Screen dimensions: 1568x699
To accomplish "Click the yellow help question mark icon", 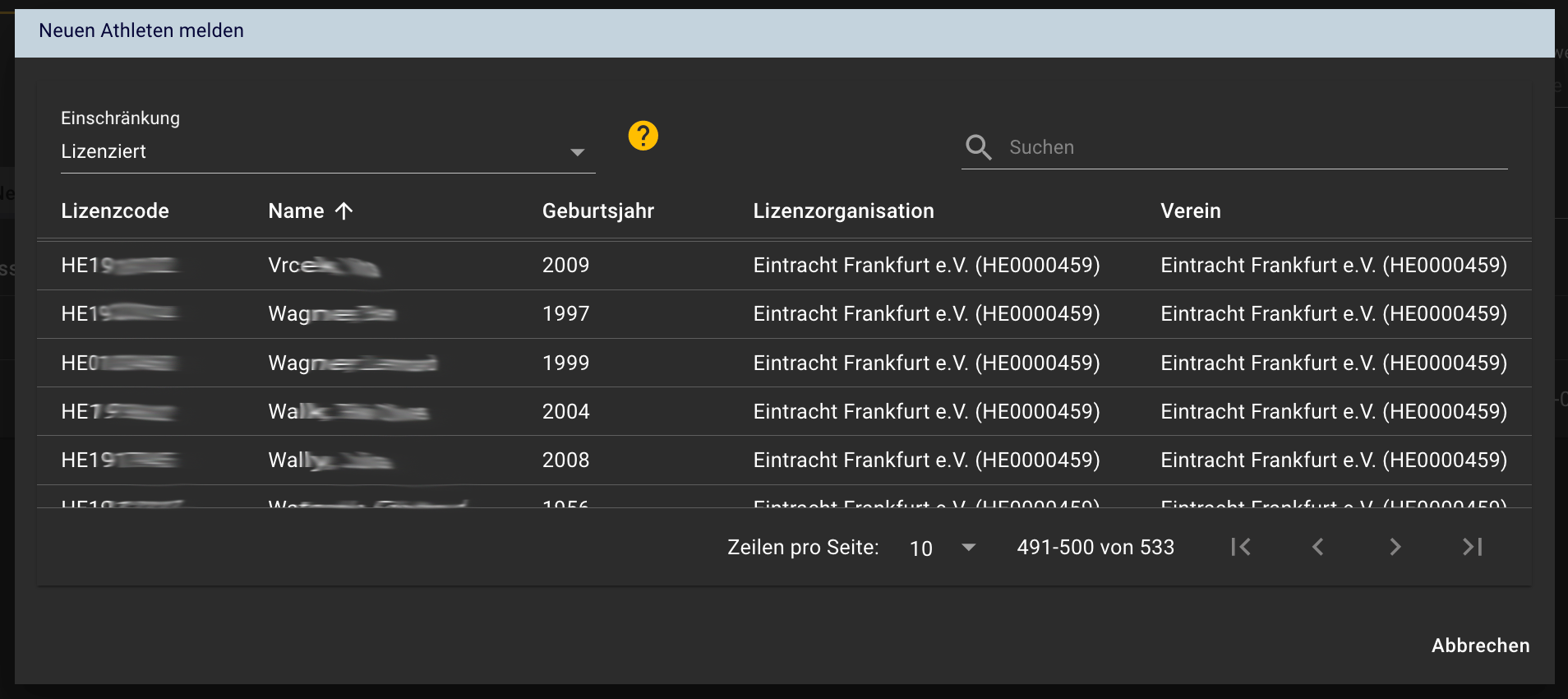I will click(643, 136).
